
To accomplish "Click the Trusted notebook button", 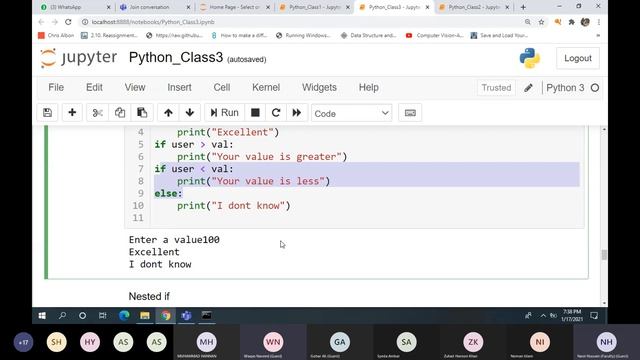I will [x=496, y=88].
